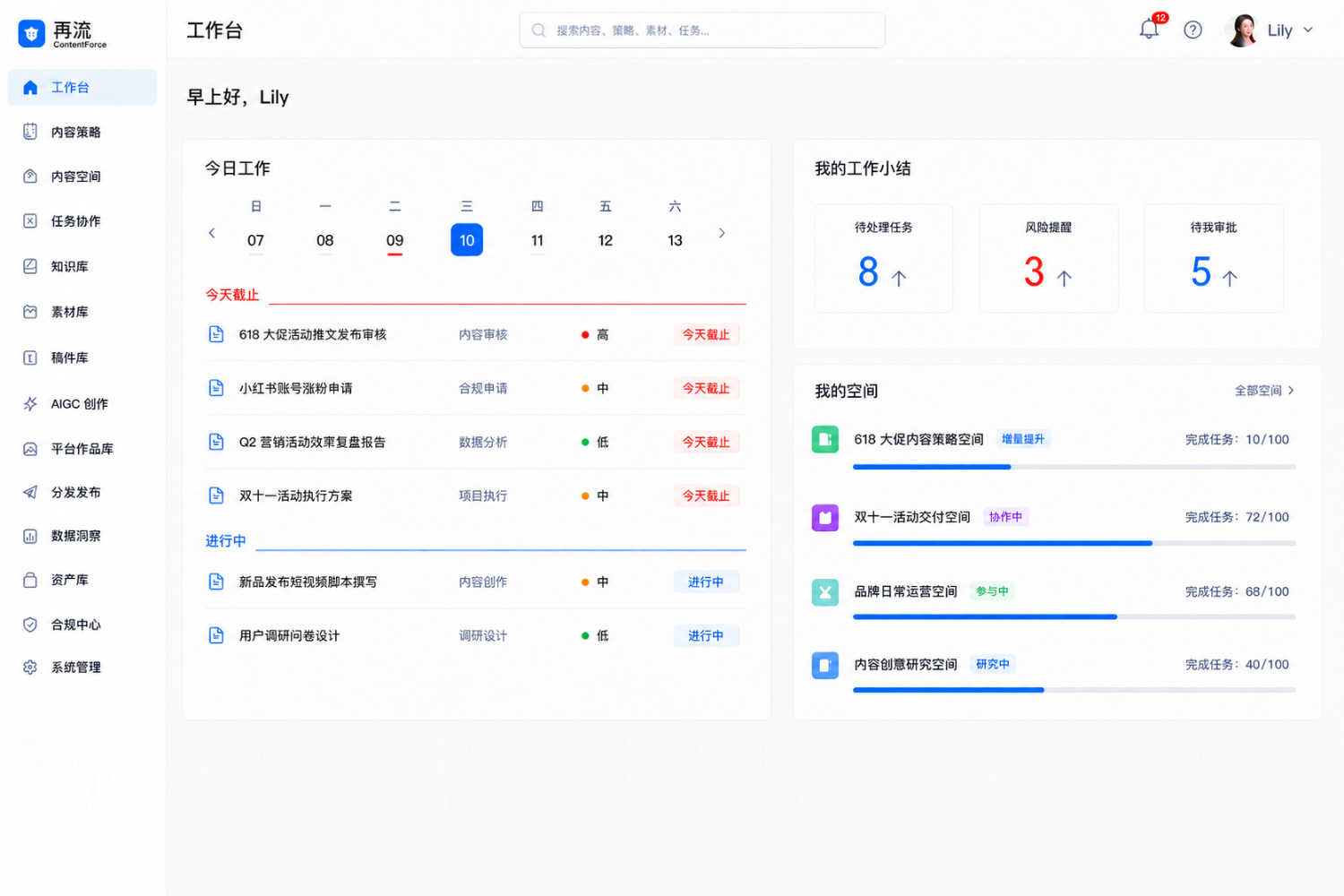The height and width of the screenshot is (896, 1344).
Task: Open task 618 大促活动推文发布审核
Action: tap(313, 334)
